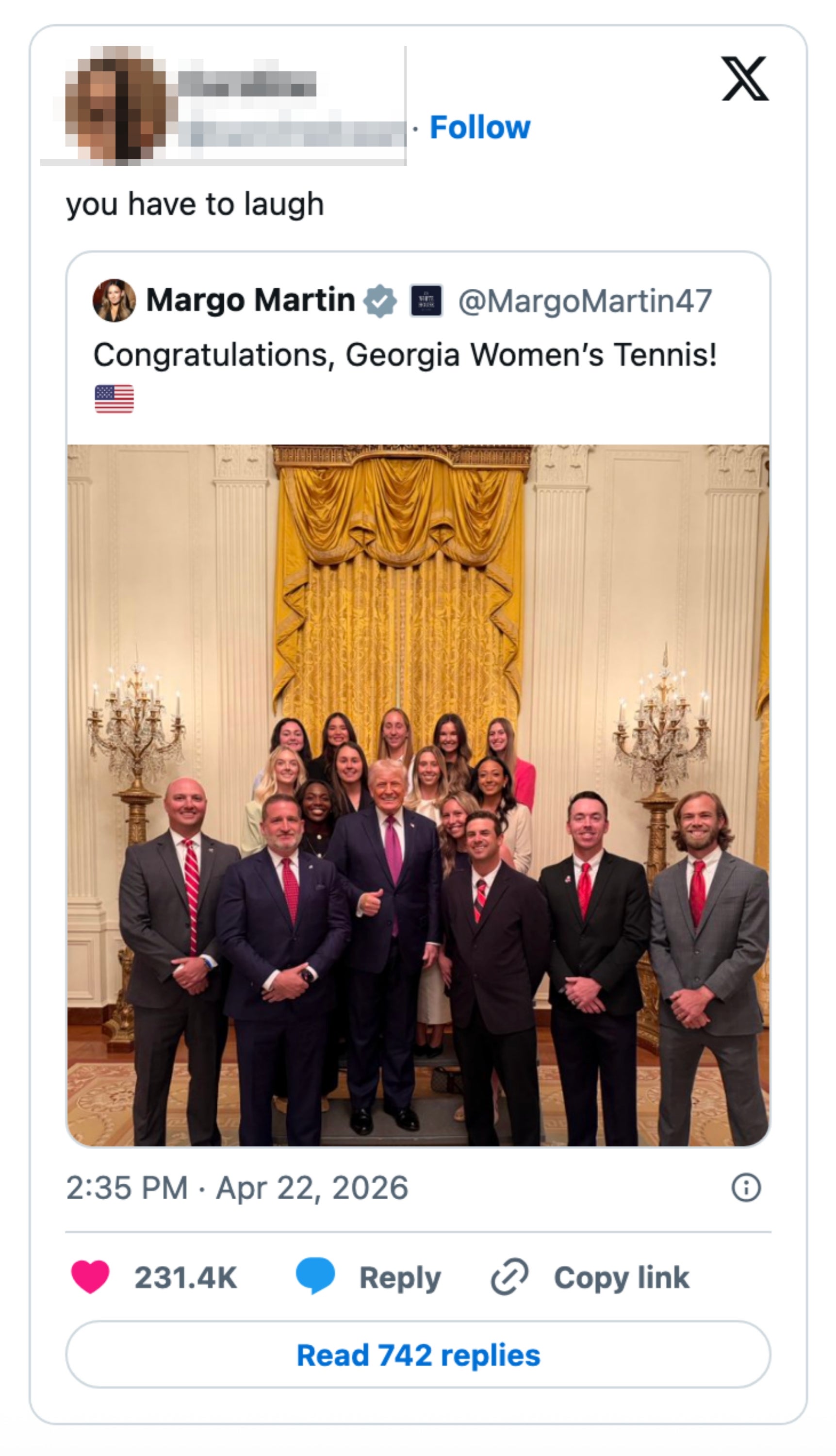Click the chain link icon

(x=509, y=1277)
